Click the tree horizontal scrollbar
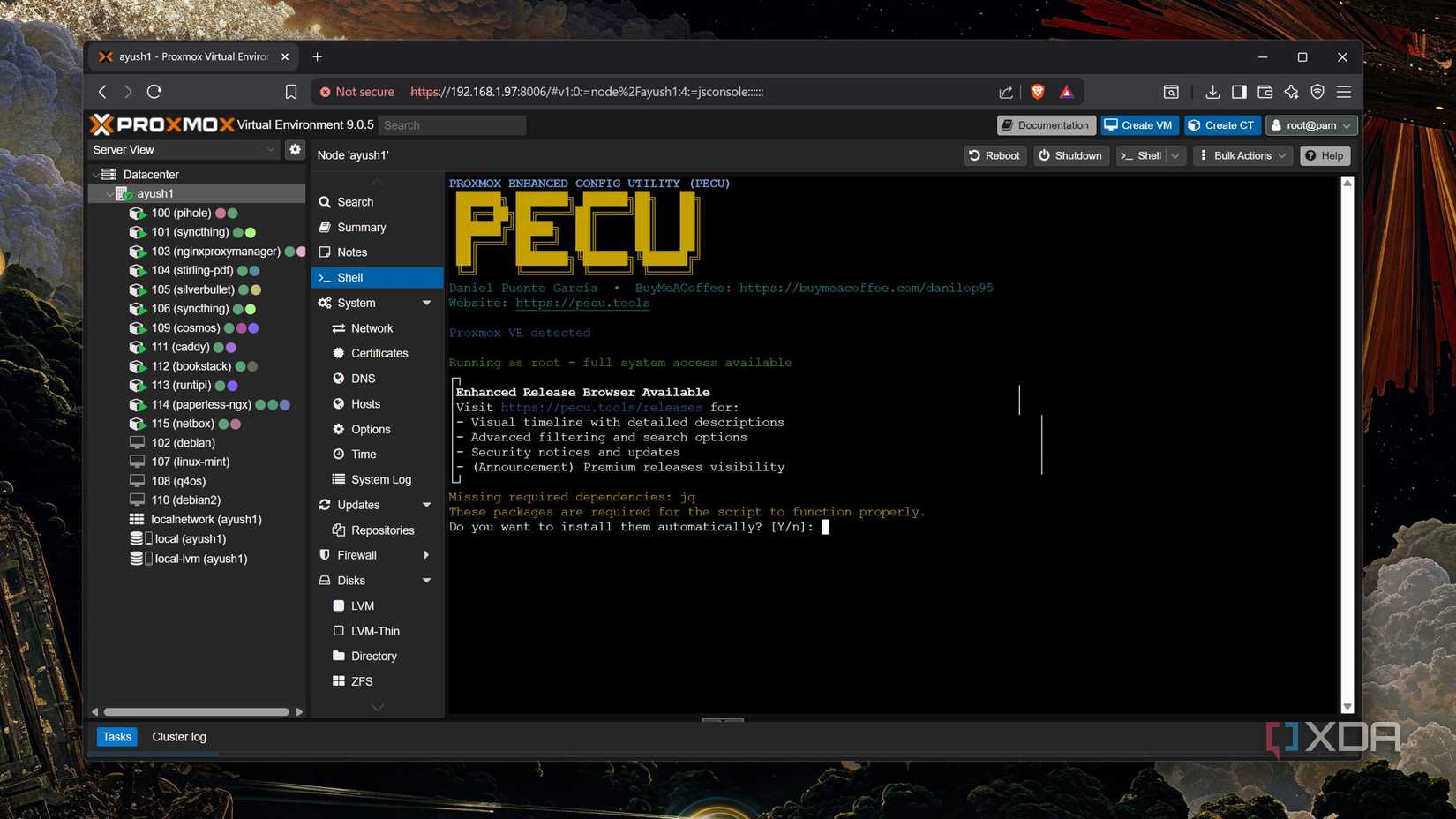 pyautogui.click(x=197, y=711)
